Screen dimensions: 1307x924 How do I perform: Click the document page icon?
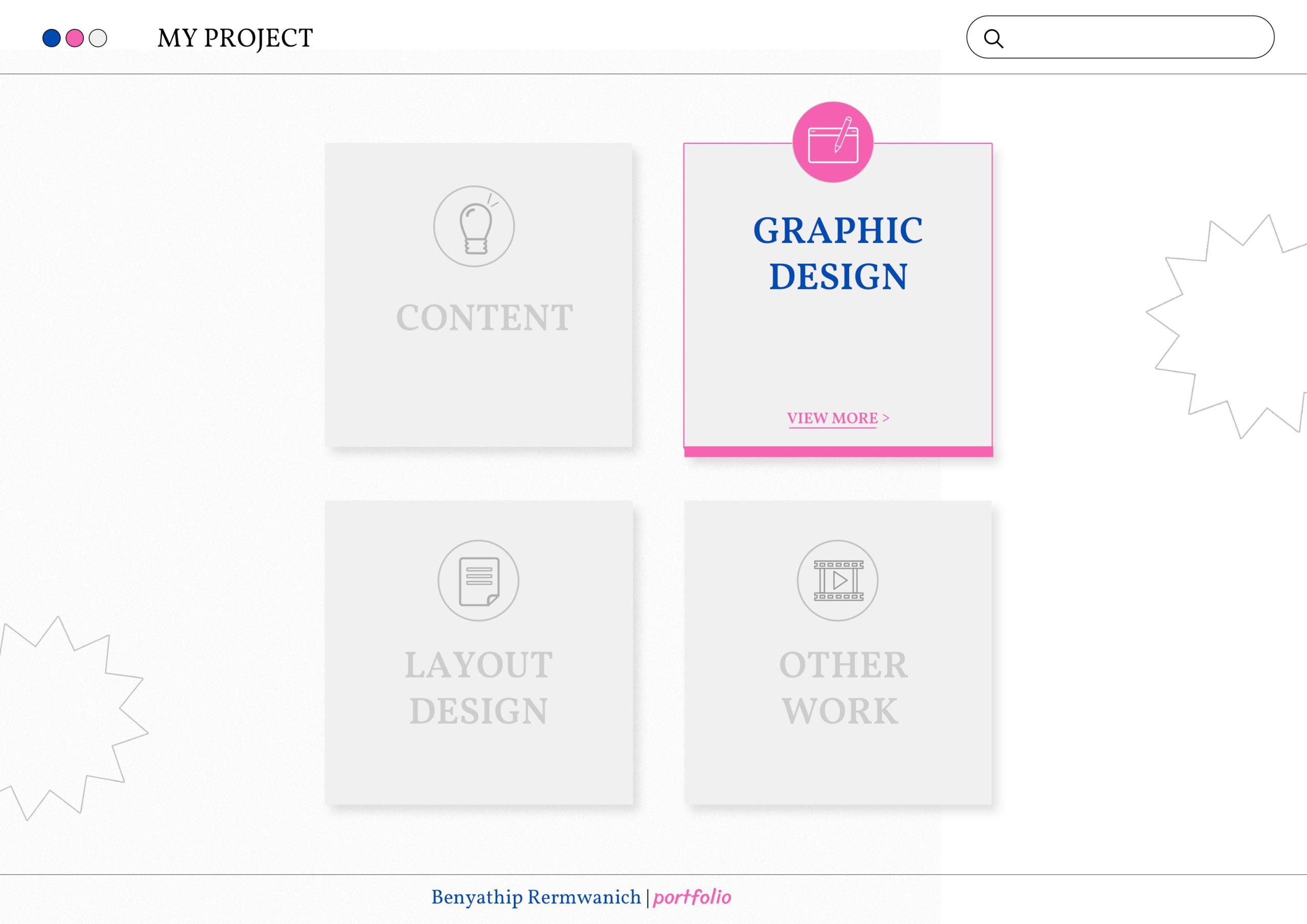(478, 581)
